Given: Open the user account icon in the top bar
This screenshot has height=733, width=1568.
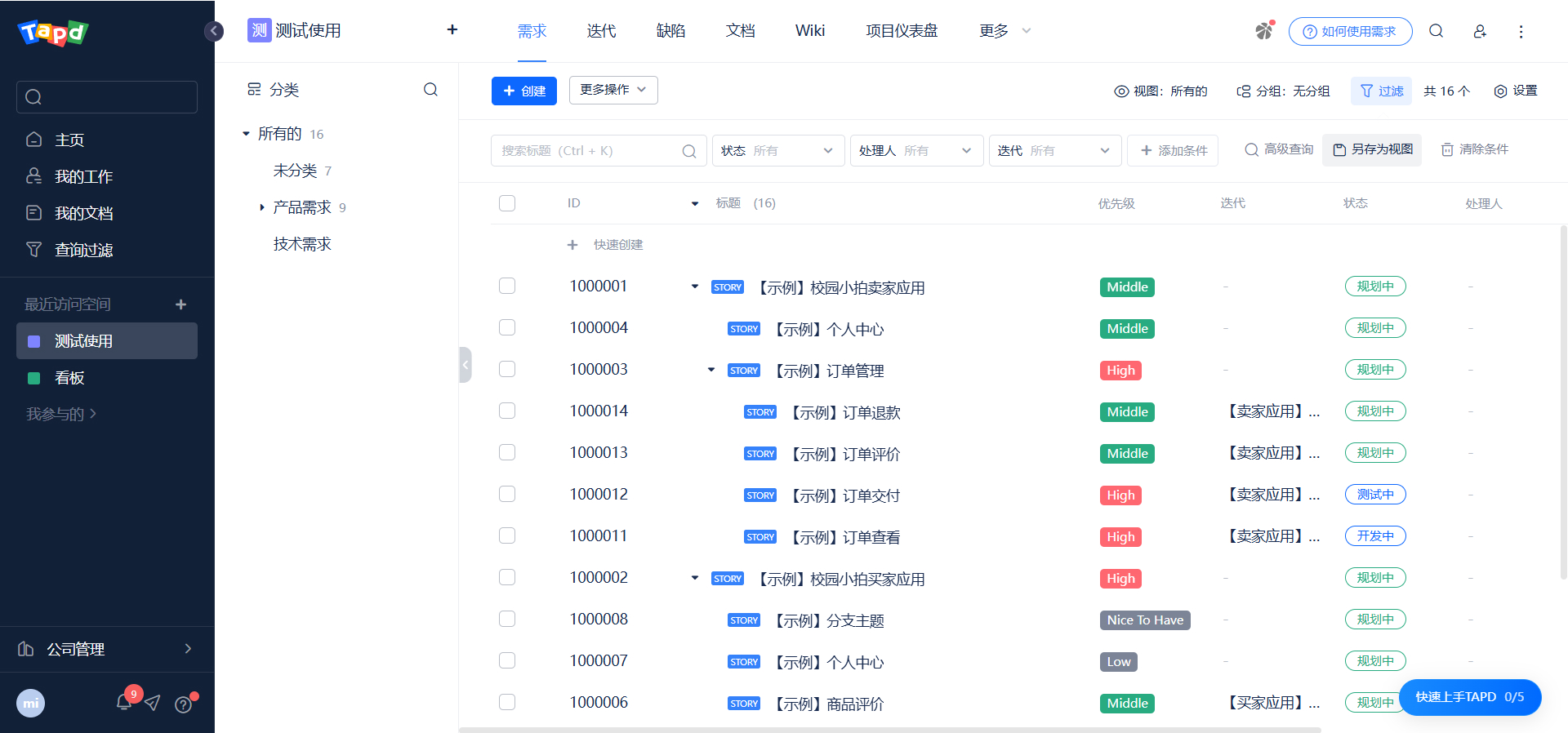Looking at the screenshot, I should 1479,31.
